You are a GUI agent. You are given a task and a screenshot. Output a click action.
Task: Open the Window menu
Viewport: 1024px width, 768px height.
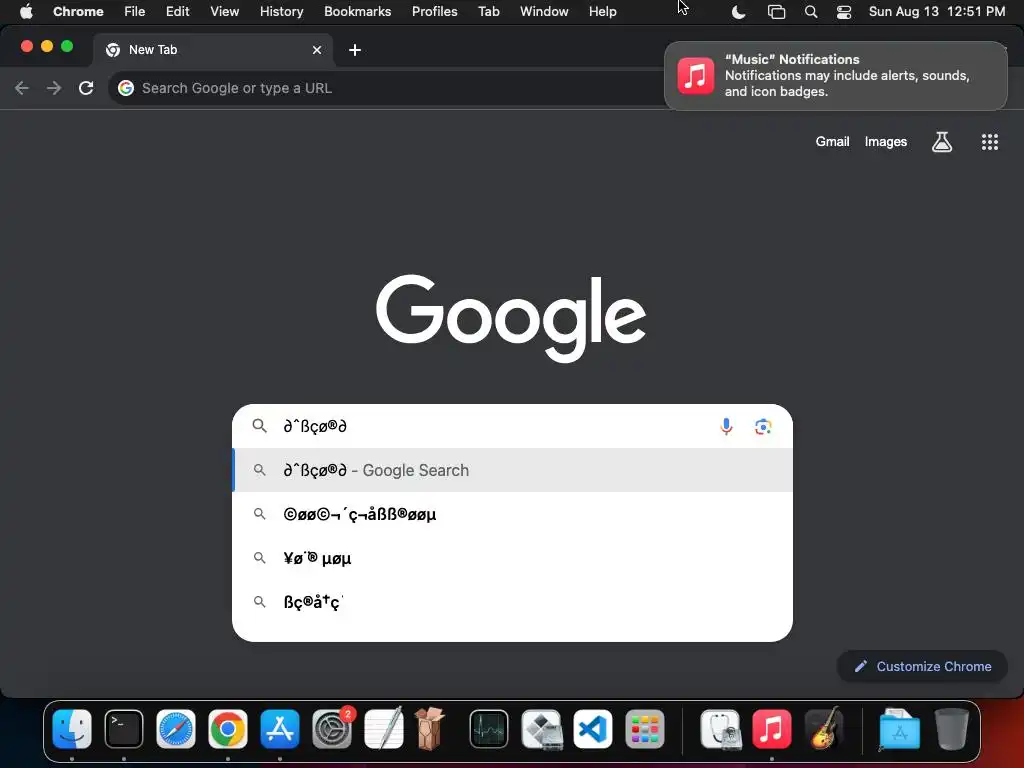point(544,11)
